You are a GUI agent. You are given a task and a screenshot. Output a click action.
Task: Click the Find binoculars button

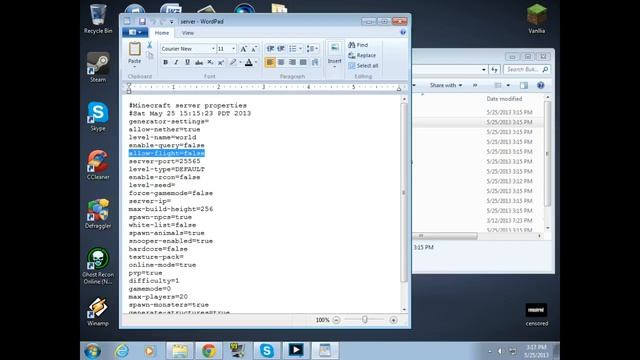[x=358, y=45]
